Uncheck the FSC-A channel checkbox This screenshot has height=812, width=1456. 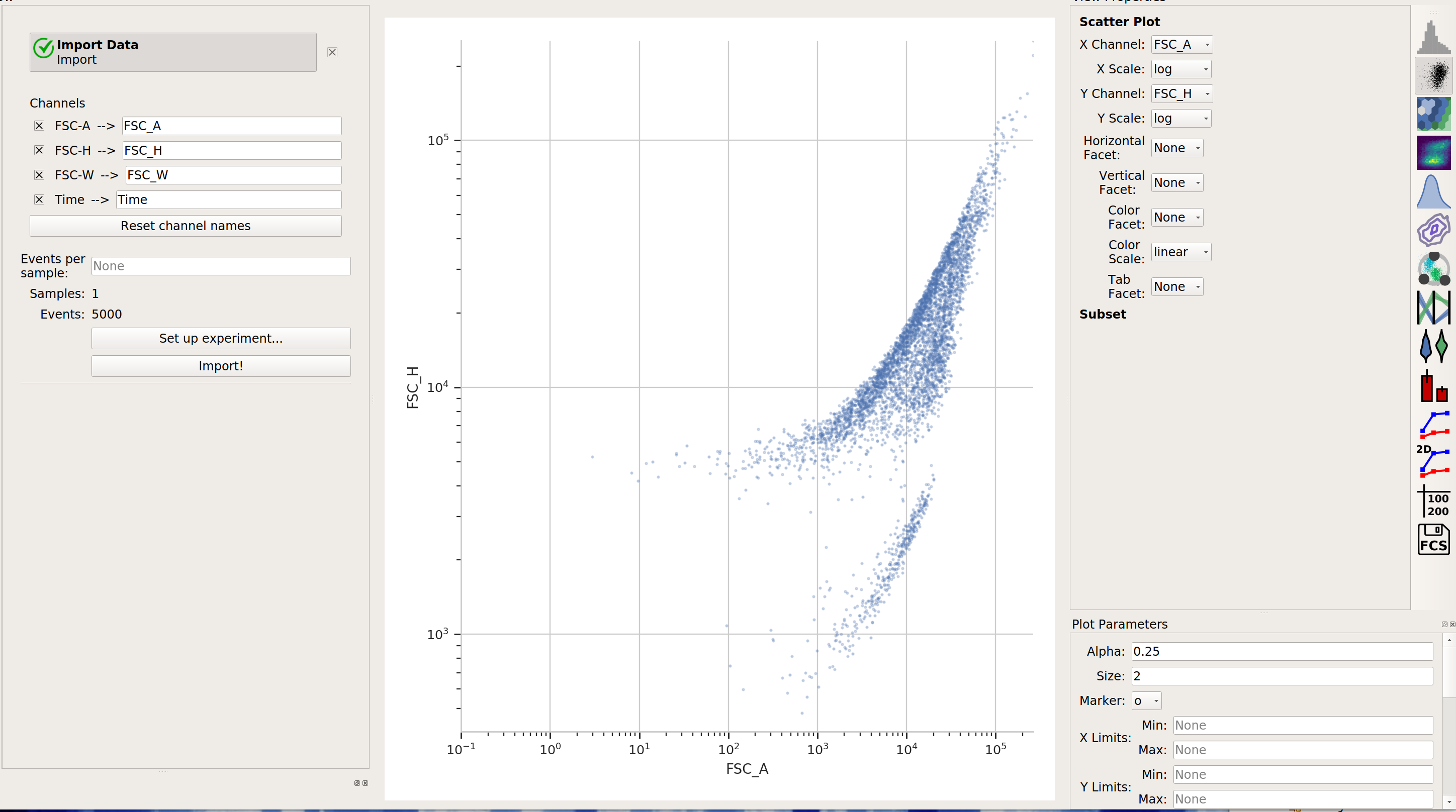[x=39, y=126]
